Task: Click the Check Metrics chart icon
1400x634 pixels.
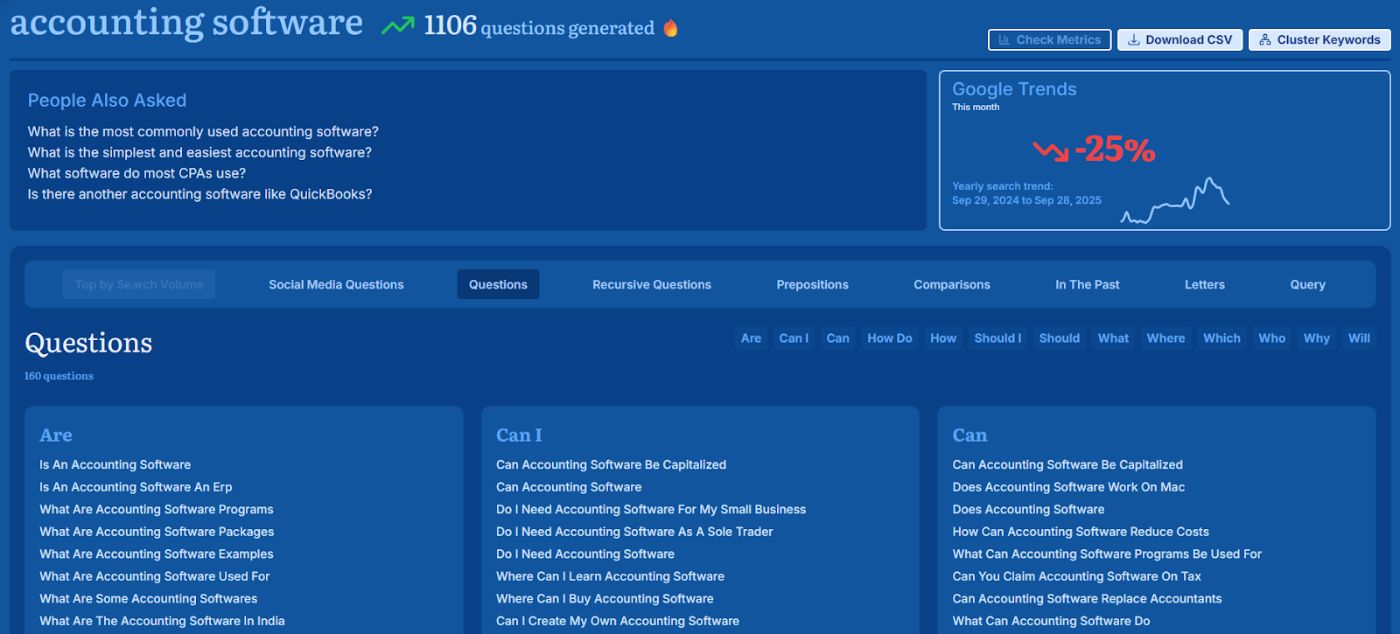Action: tap(1003, 40)
